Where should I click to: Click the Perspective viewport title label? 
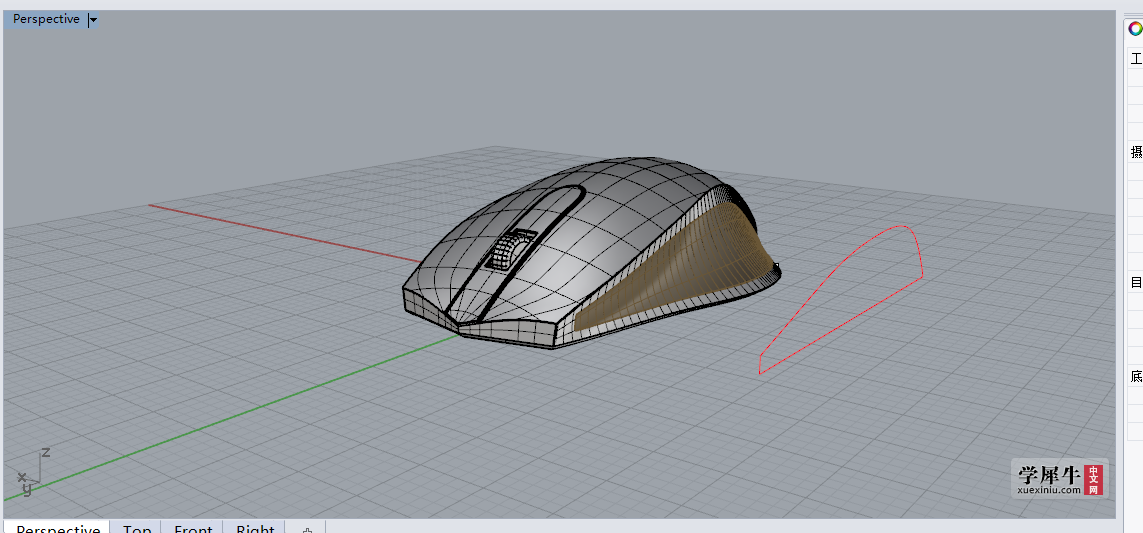(46, 20)
